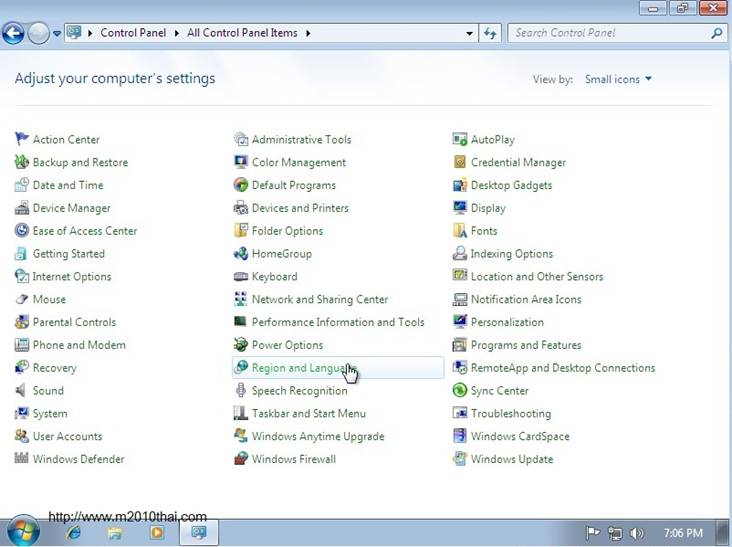Open Personalization link

coord(507,322)
